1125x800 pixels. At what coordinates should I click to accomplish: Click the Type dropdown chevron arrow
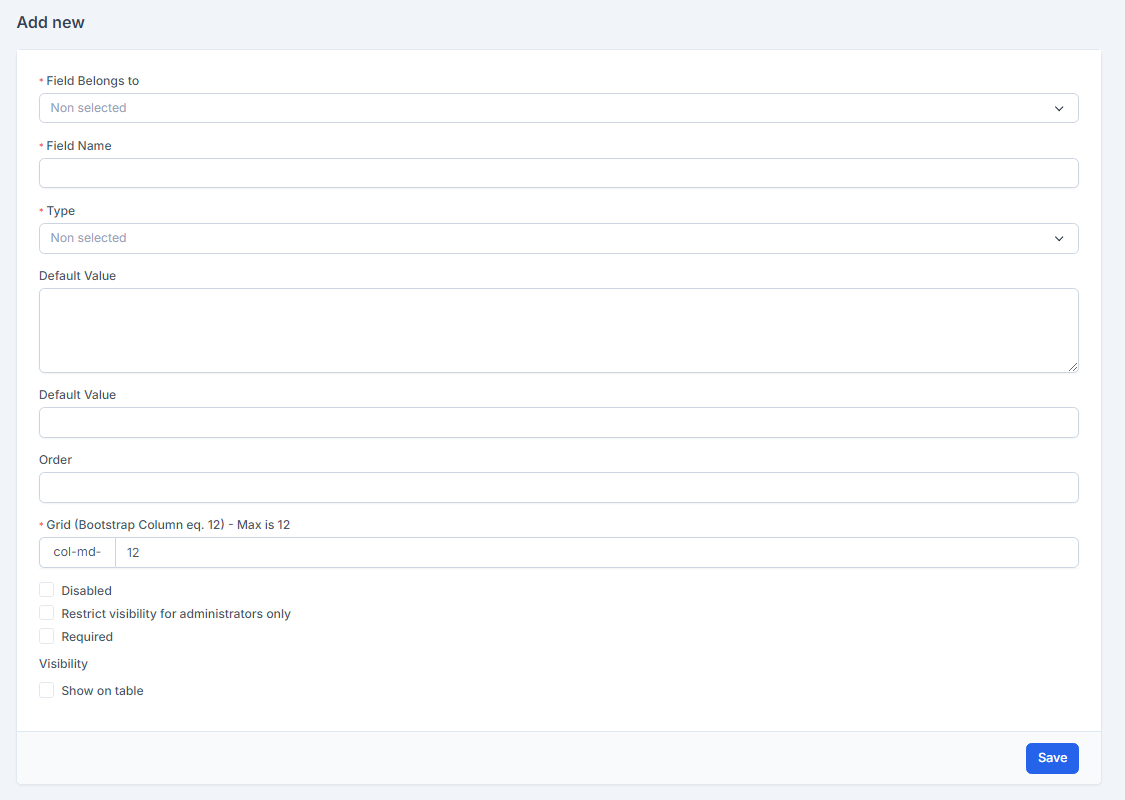pos(1059,238)
